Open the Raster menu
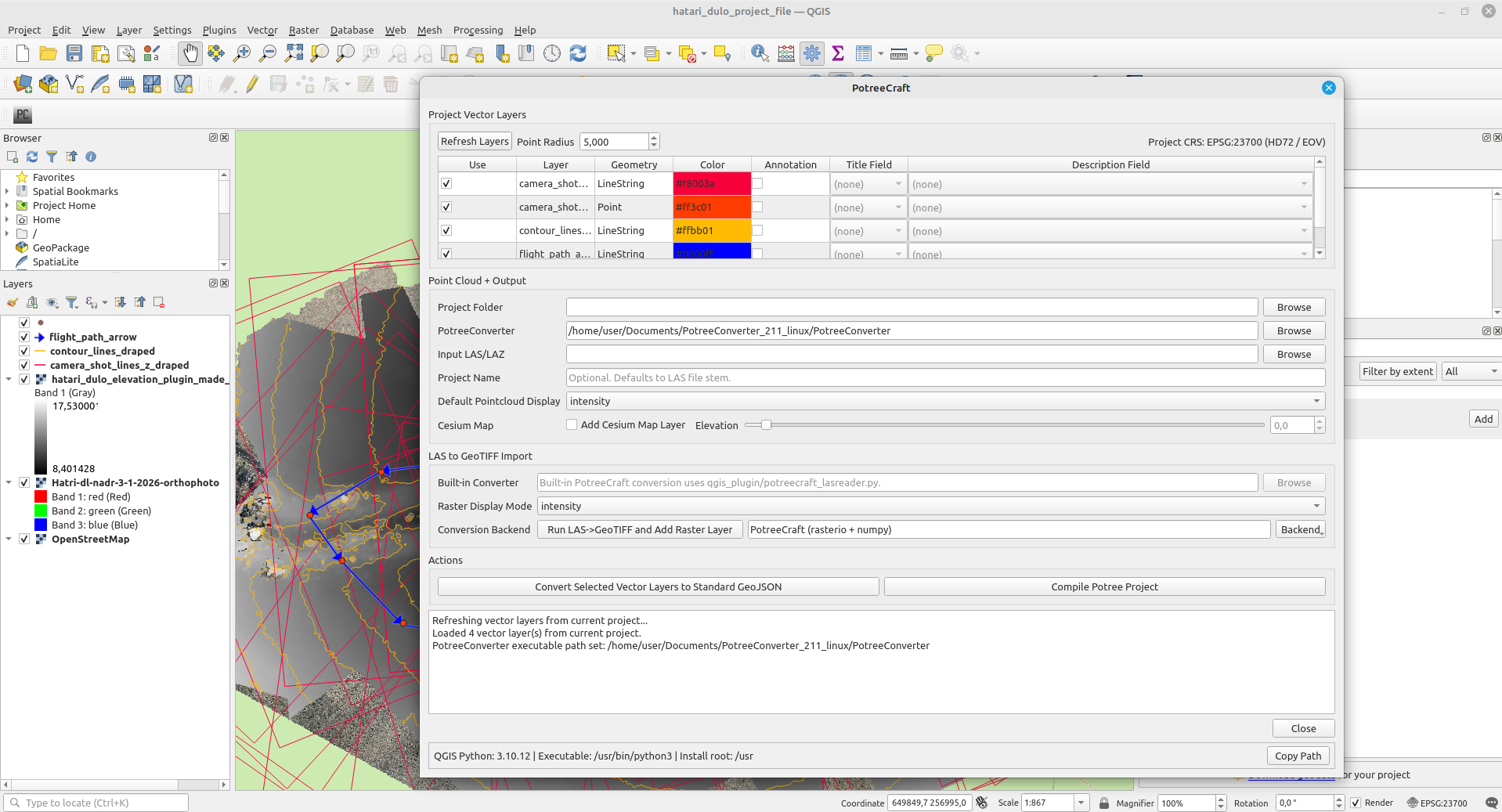The width and height of the screenshot is (1502, 812). point(304,30)
